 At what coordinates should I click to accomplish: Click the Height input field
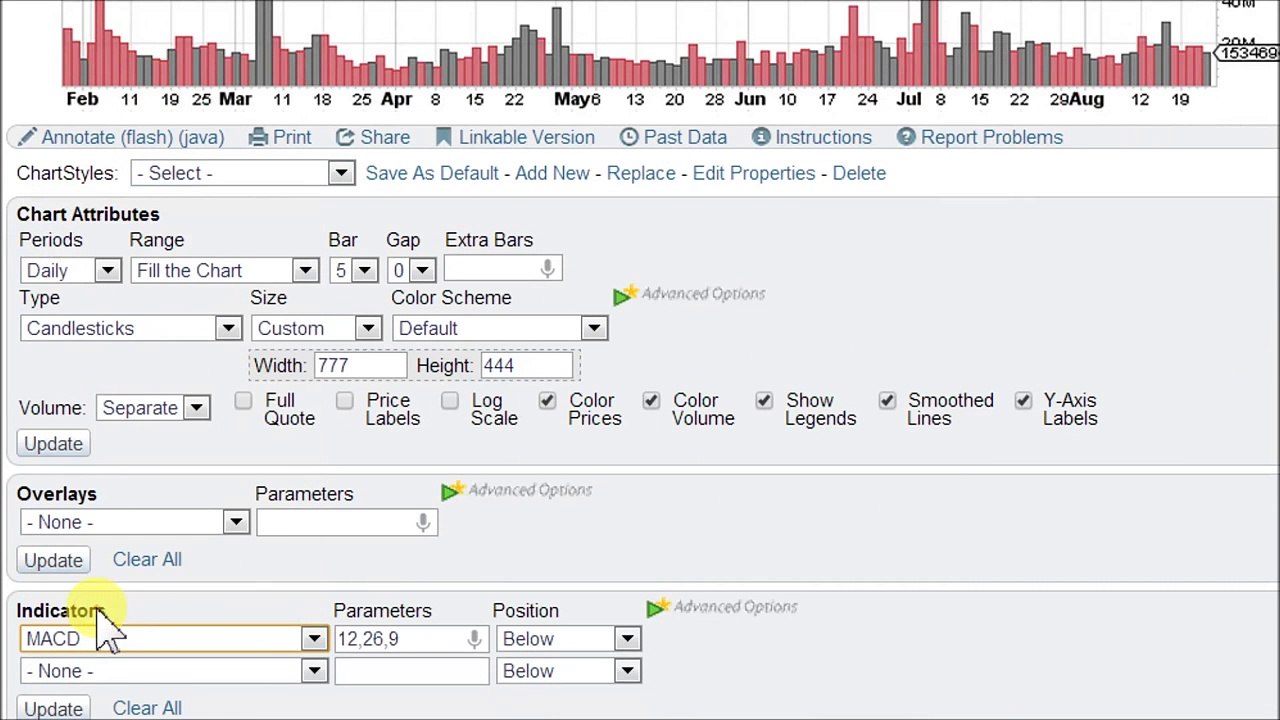[526, 366]
